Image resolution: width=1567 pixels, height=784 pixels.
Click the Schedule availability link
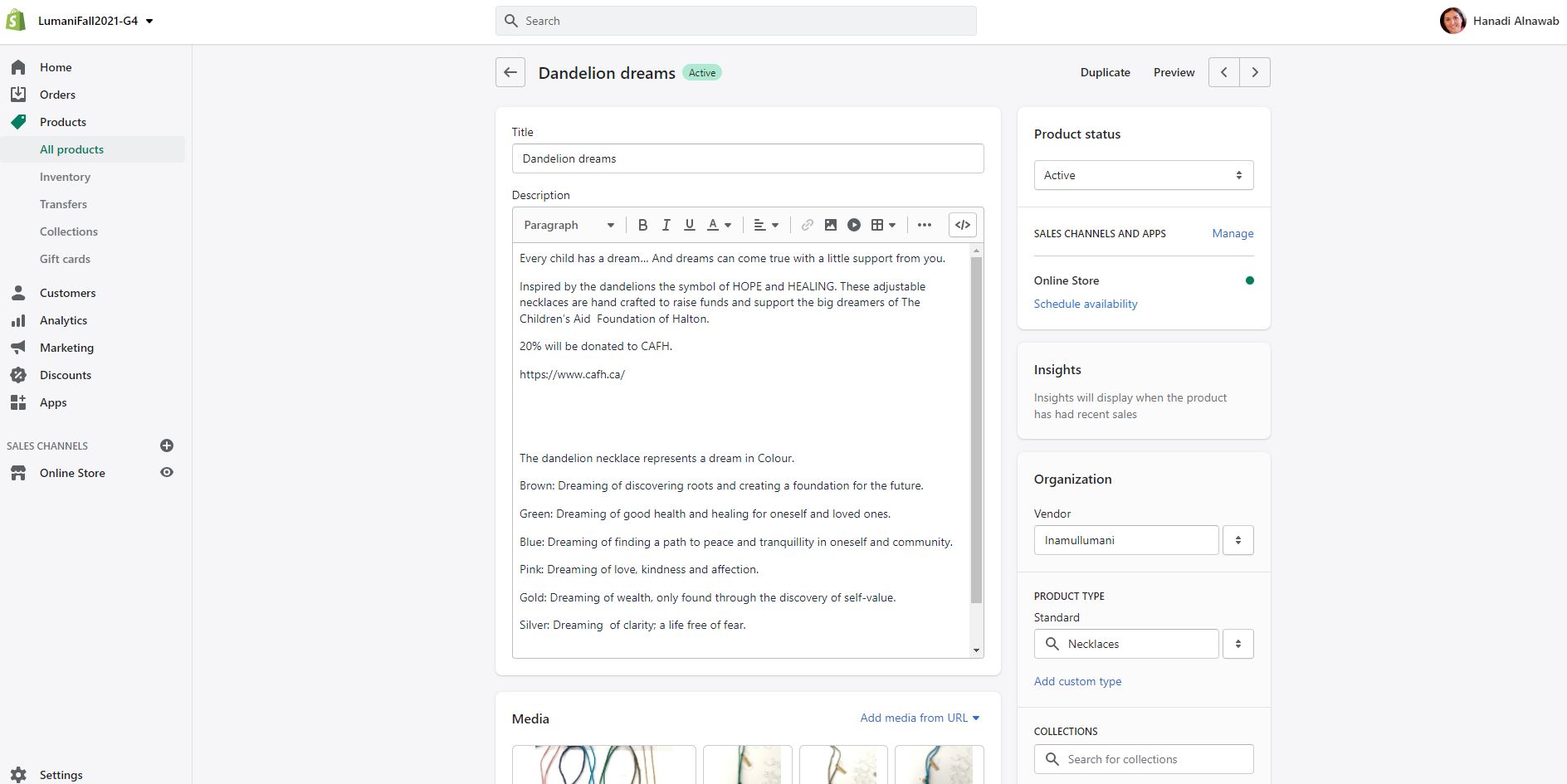[x=1085, y=304]
